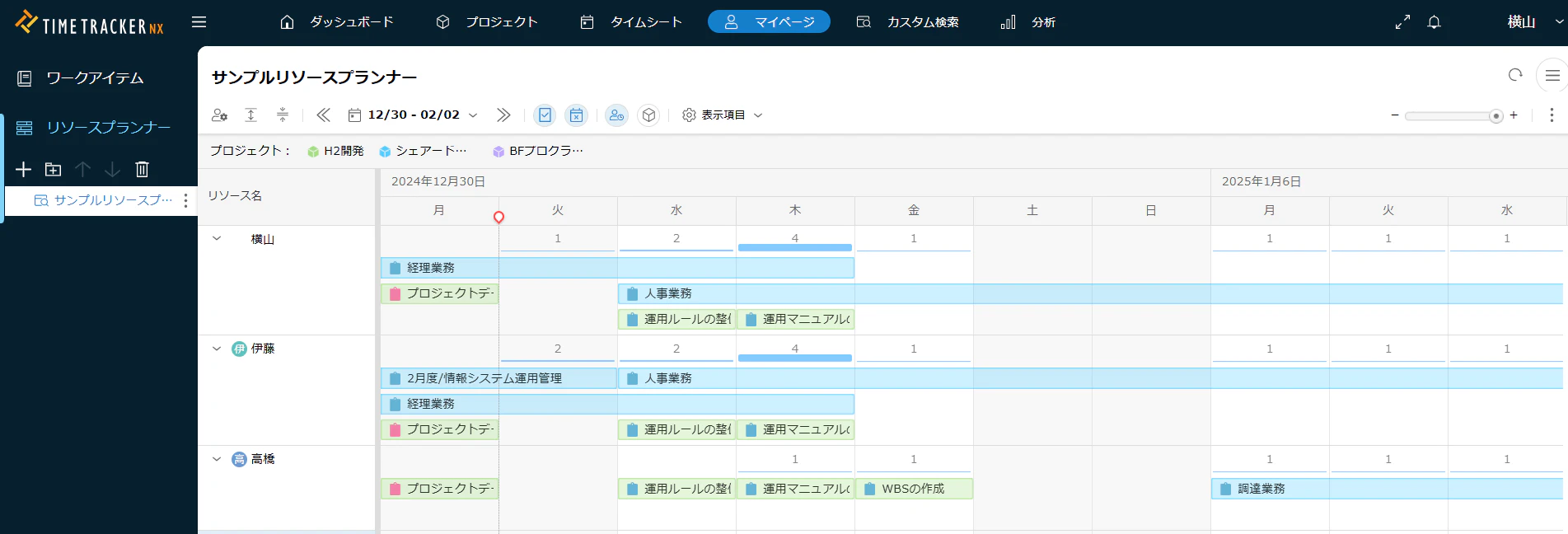Move the planner down with the arrow
The image size is (1568, 534).
click(x=112, y=169)
